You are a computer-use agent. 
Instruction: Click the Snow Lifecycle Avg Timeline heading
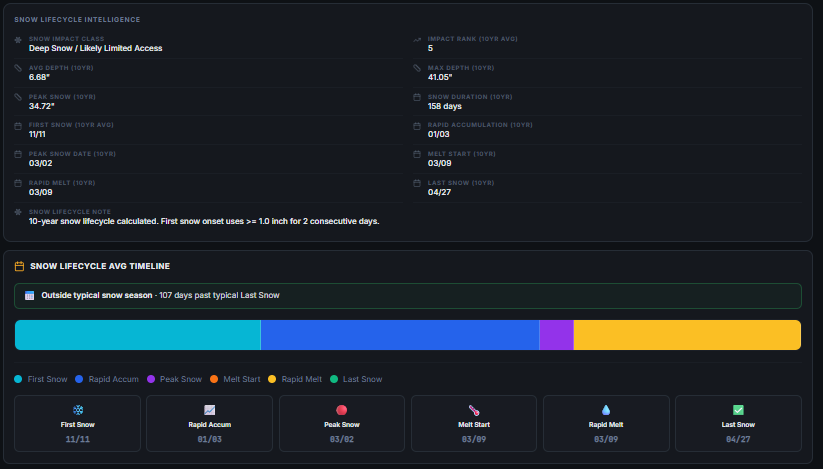pos(100,266)
